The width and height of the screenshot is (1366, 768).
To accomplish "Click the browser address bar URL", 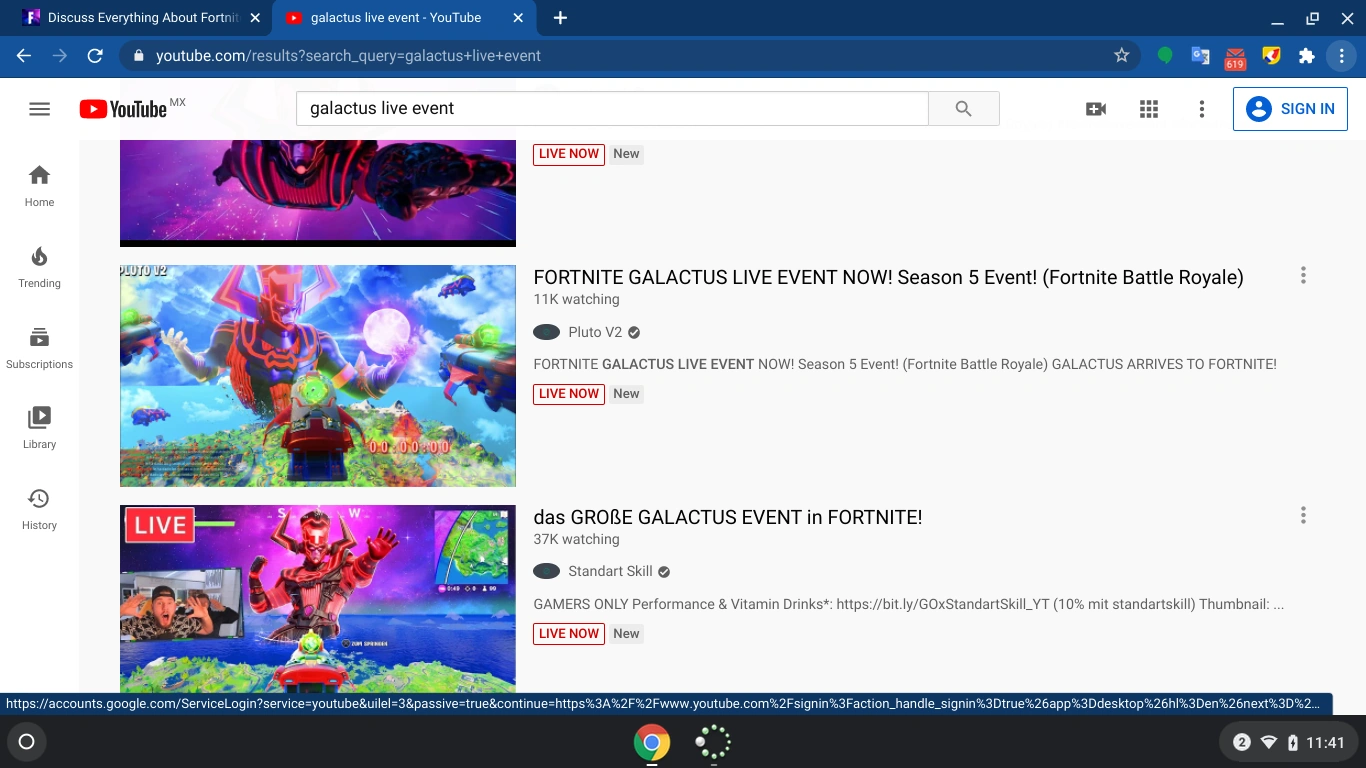I will pyautogui.click(x=348, y=56).
